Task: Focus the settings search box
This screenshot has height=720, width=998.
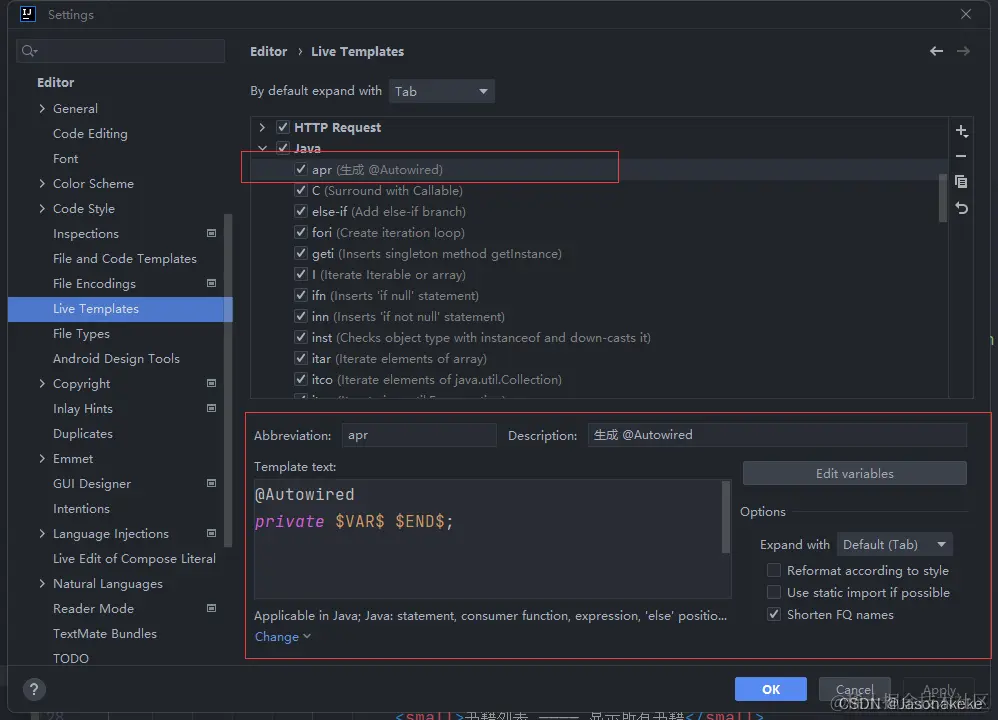Action: click(x=120, y=51)
